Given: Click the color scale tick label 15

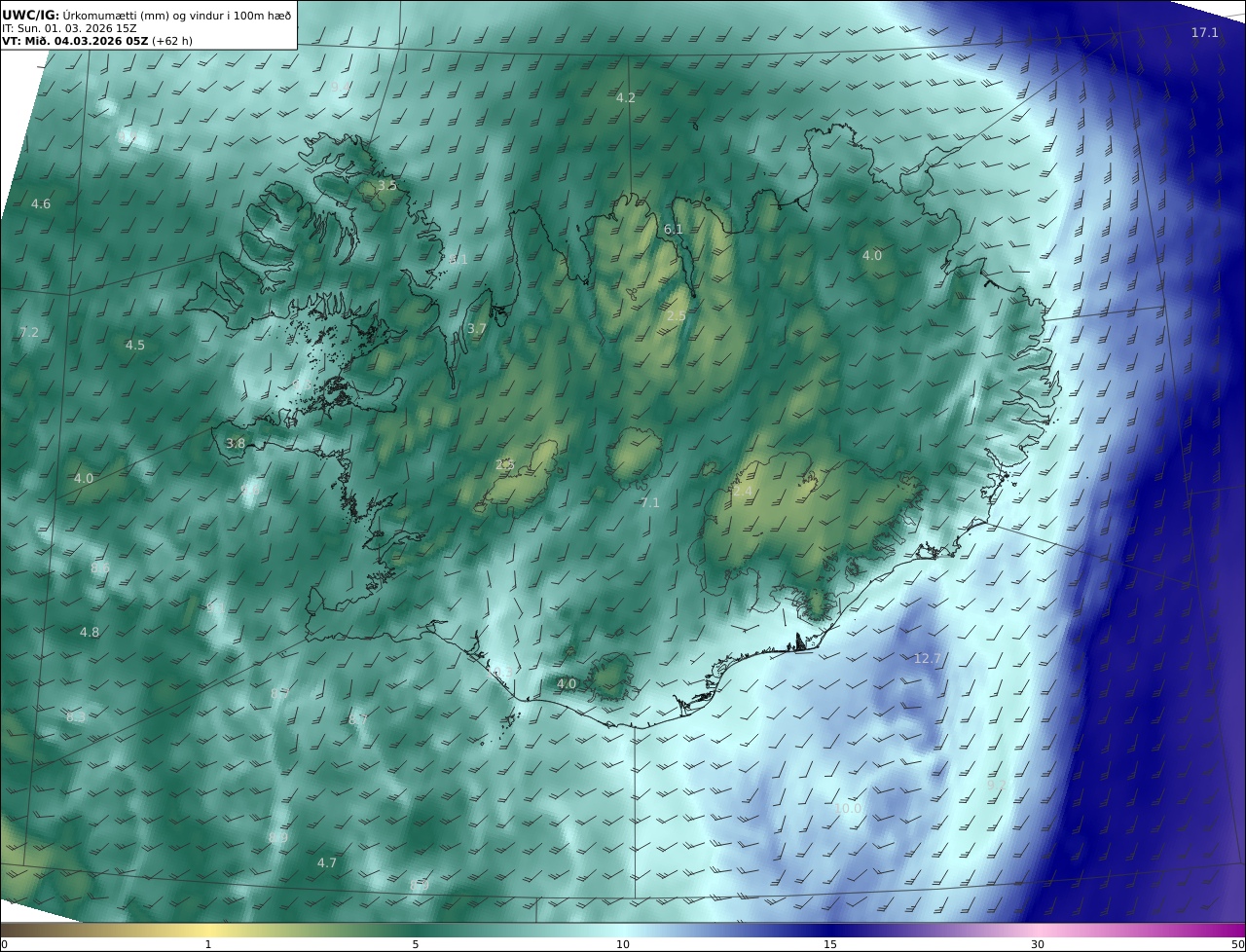Looking at the screenshot, I should point(830,944).
